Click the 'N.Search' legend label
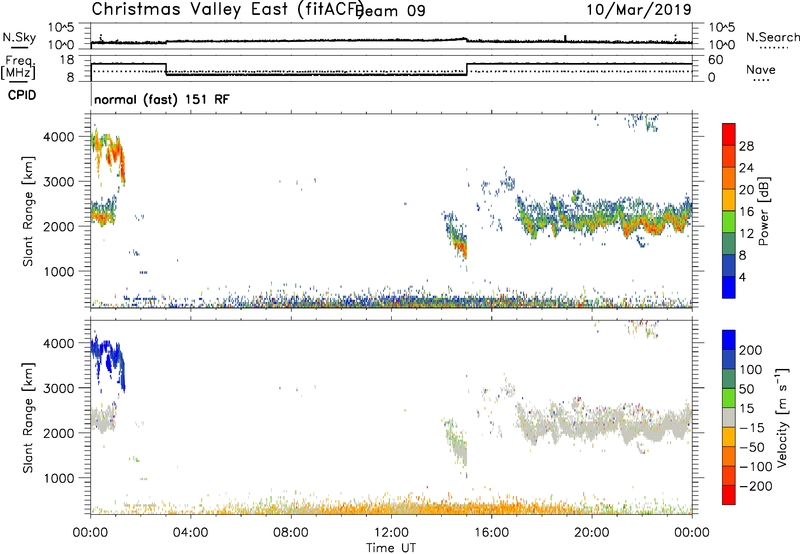The image size is (800, 554). [772, 37]
